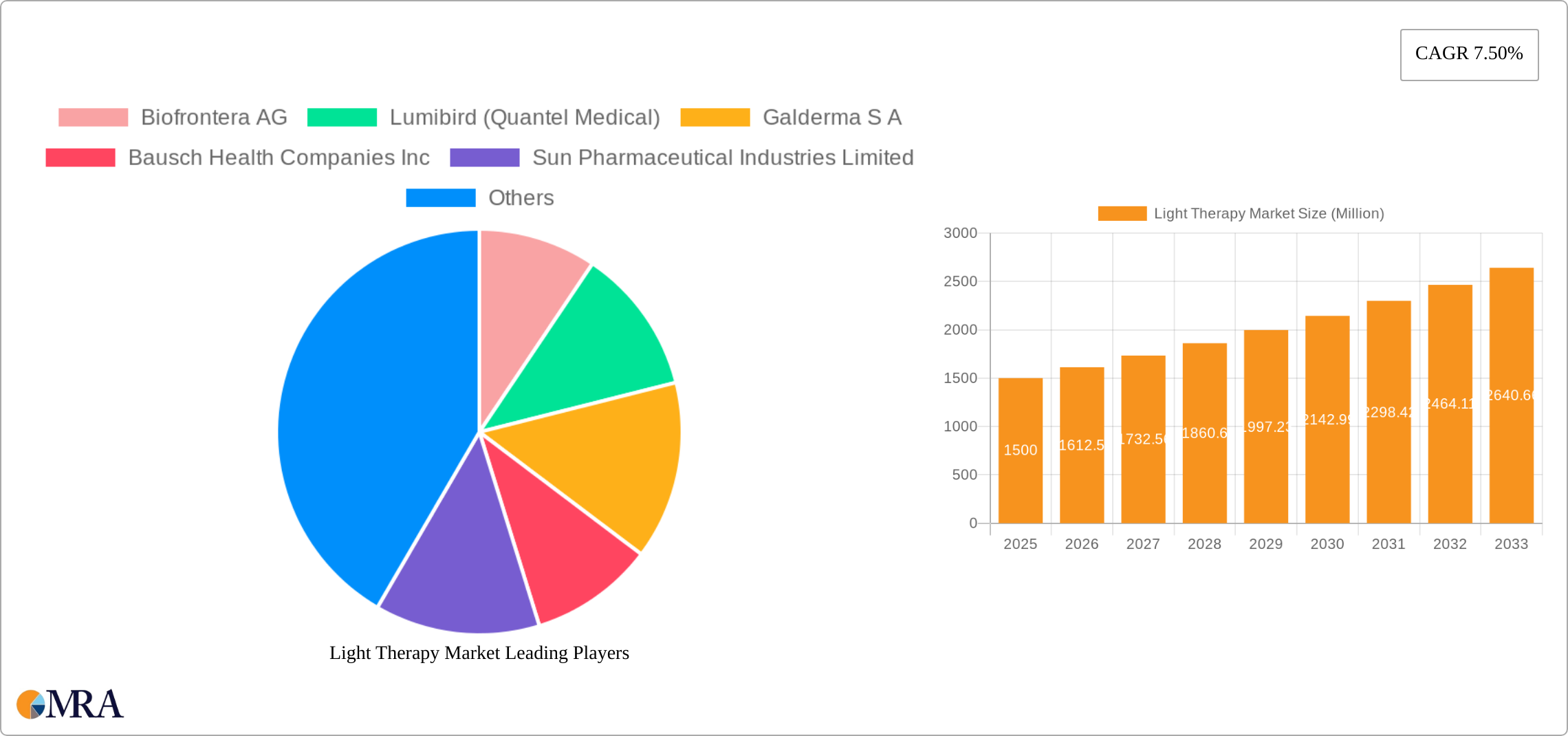Click the green Lumibird pie slice
Viewport: 1568px width, 736px height.
591,344
